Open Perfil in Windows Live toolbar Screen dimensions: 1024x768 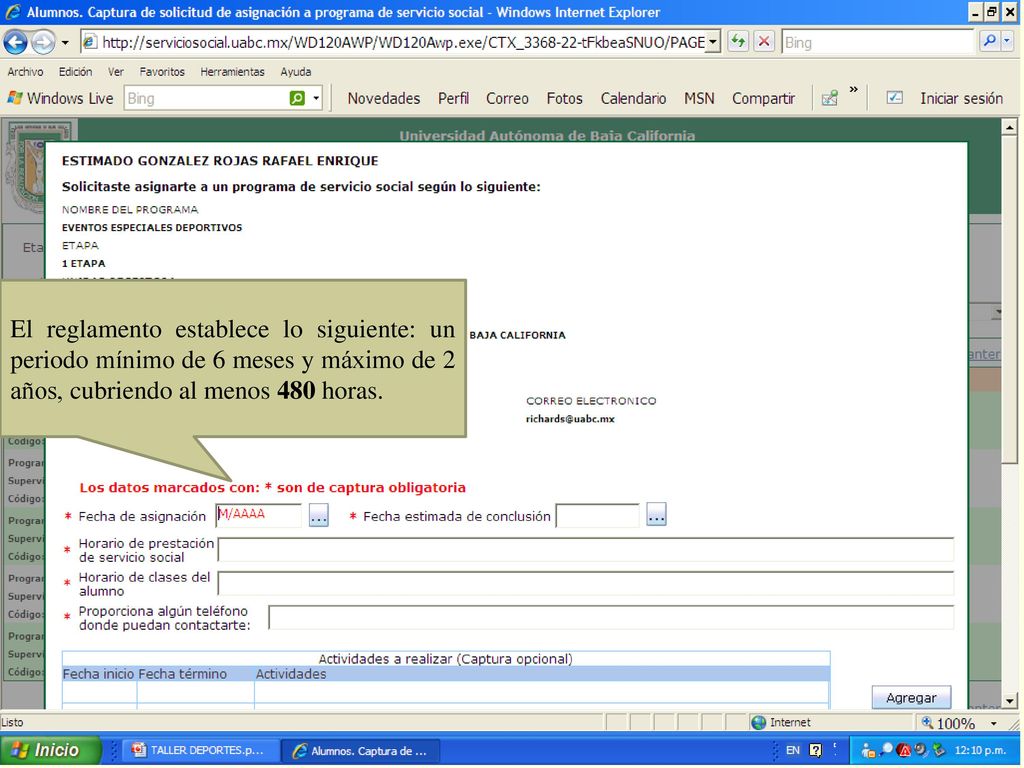(453, 99)
